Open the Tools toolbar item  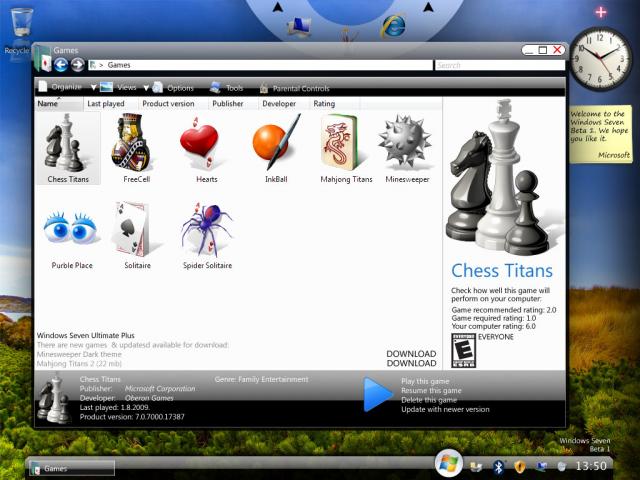click(x=227, y=88)
